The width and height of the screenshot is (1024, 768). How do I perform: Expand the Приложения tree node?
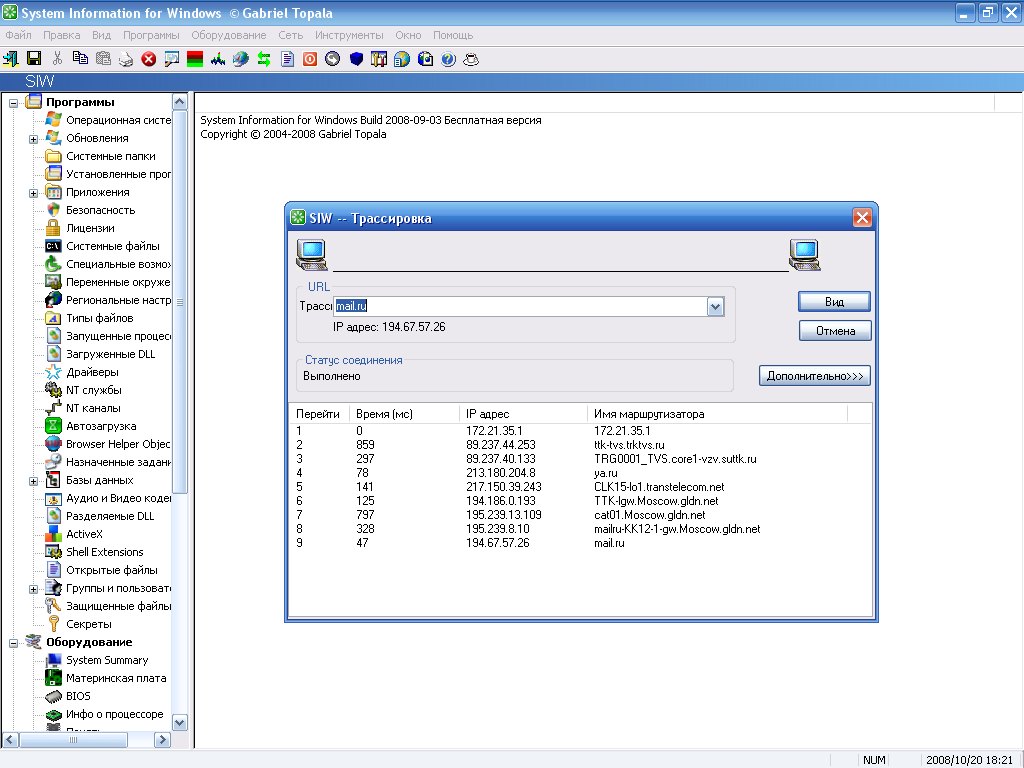33,192
